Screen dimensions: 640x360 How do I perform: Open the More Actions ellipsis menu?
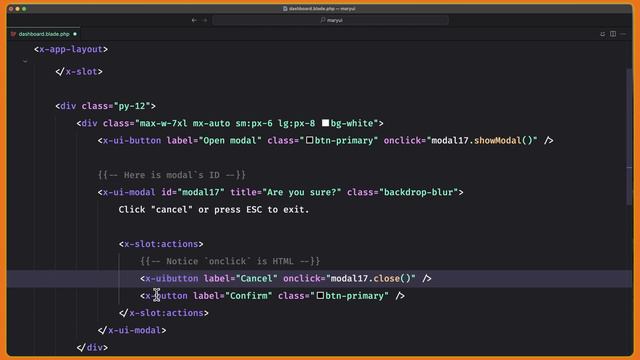coord(623,34)
